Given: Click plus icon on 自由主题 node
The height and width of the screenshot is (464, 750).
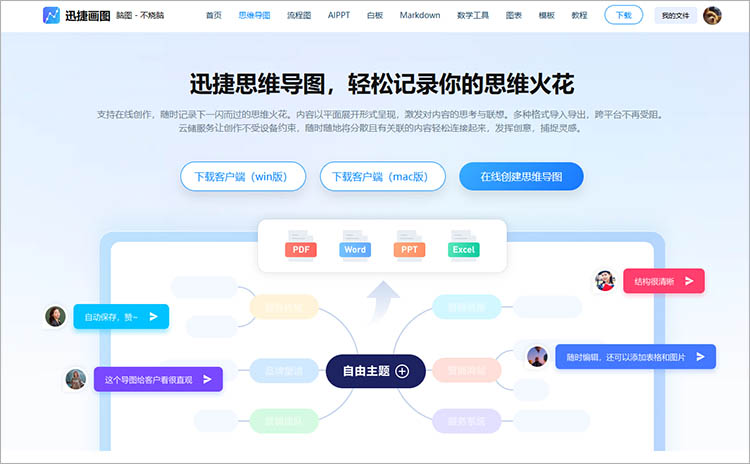Looking at the screenshot, I should [x=402, y=371].
